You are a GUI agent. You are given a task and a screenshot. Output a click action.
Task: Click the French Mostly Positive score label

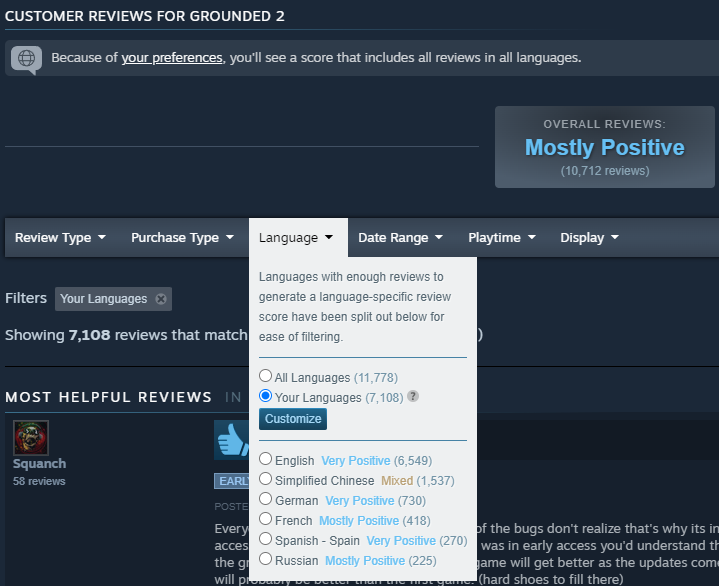coord(359,521)
